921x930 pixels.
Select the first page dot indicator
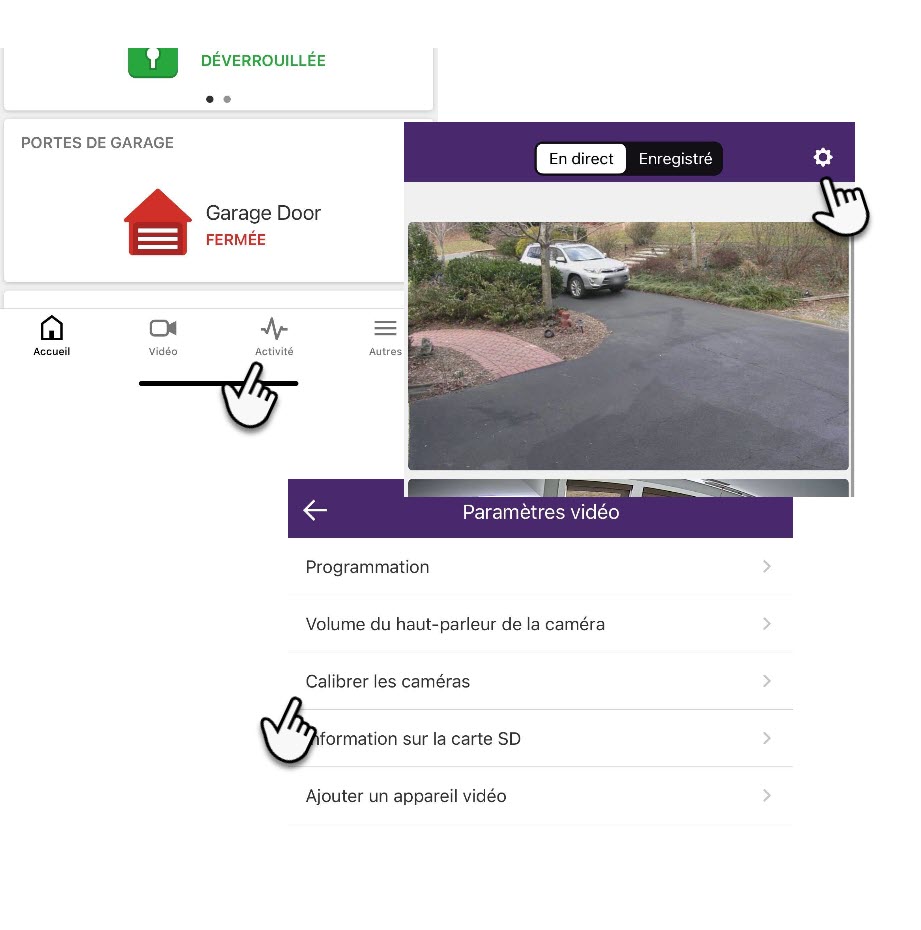pos(209,99)
